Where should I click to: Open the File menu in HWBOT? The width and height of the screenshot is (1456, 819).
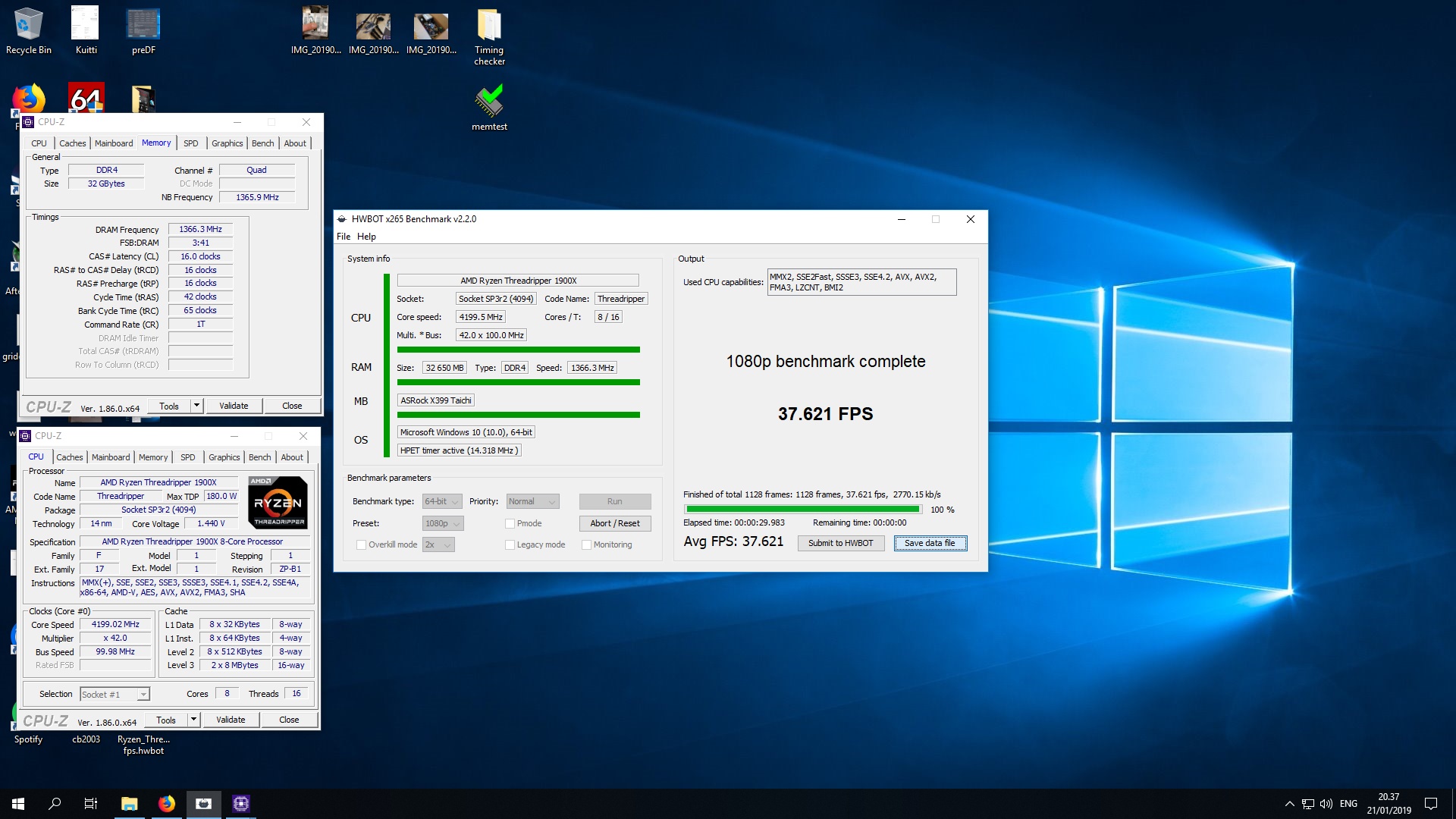tap(344, 237)
